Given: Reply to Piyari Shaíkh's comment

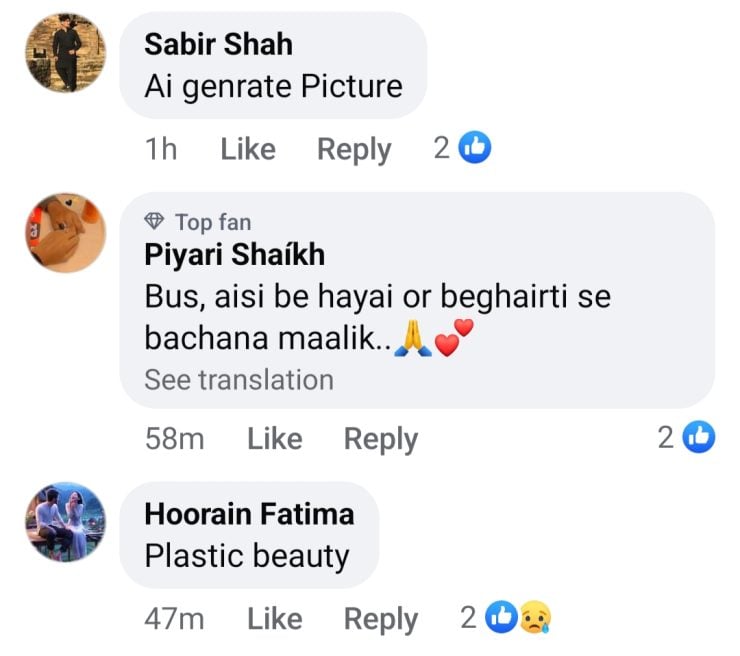Looking at the screenshot, I should point(381,438).
